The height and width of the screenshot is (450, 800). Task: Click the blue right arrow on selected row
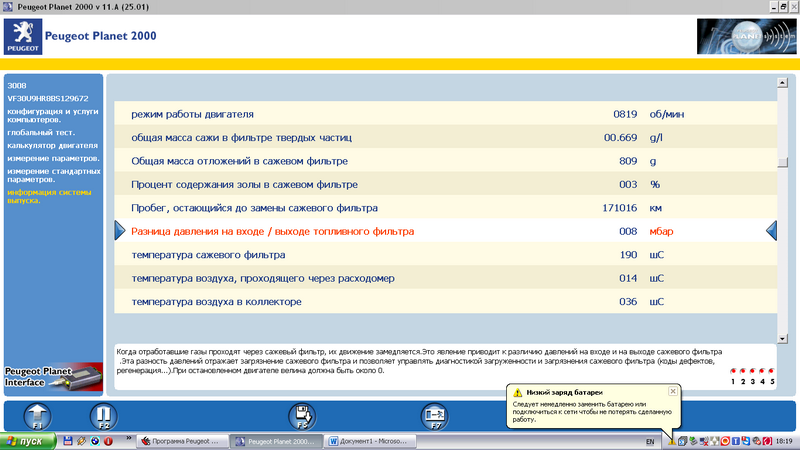(x=122, y=232)
